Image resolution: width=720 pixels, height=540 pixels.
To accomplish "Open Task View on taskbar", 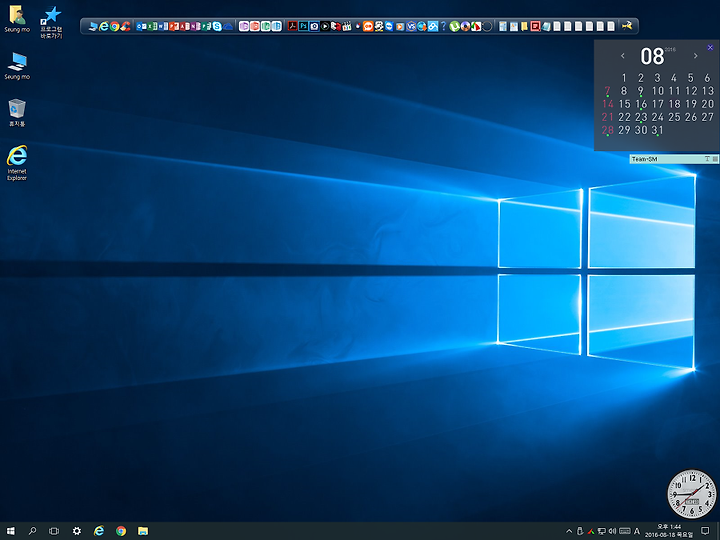I will pyautogui.click(x=54, y=531).
